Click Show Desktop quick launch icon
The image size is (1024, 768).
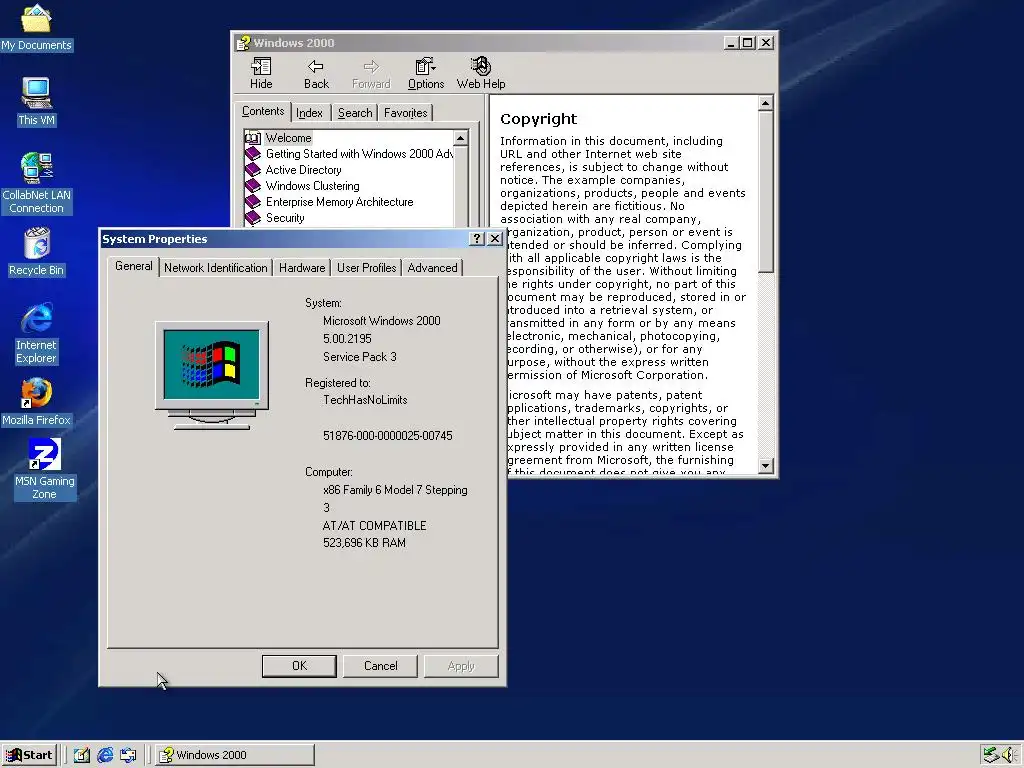tap(82, 755)
